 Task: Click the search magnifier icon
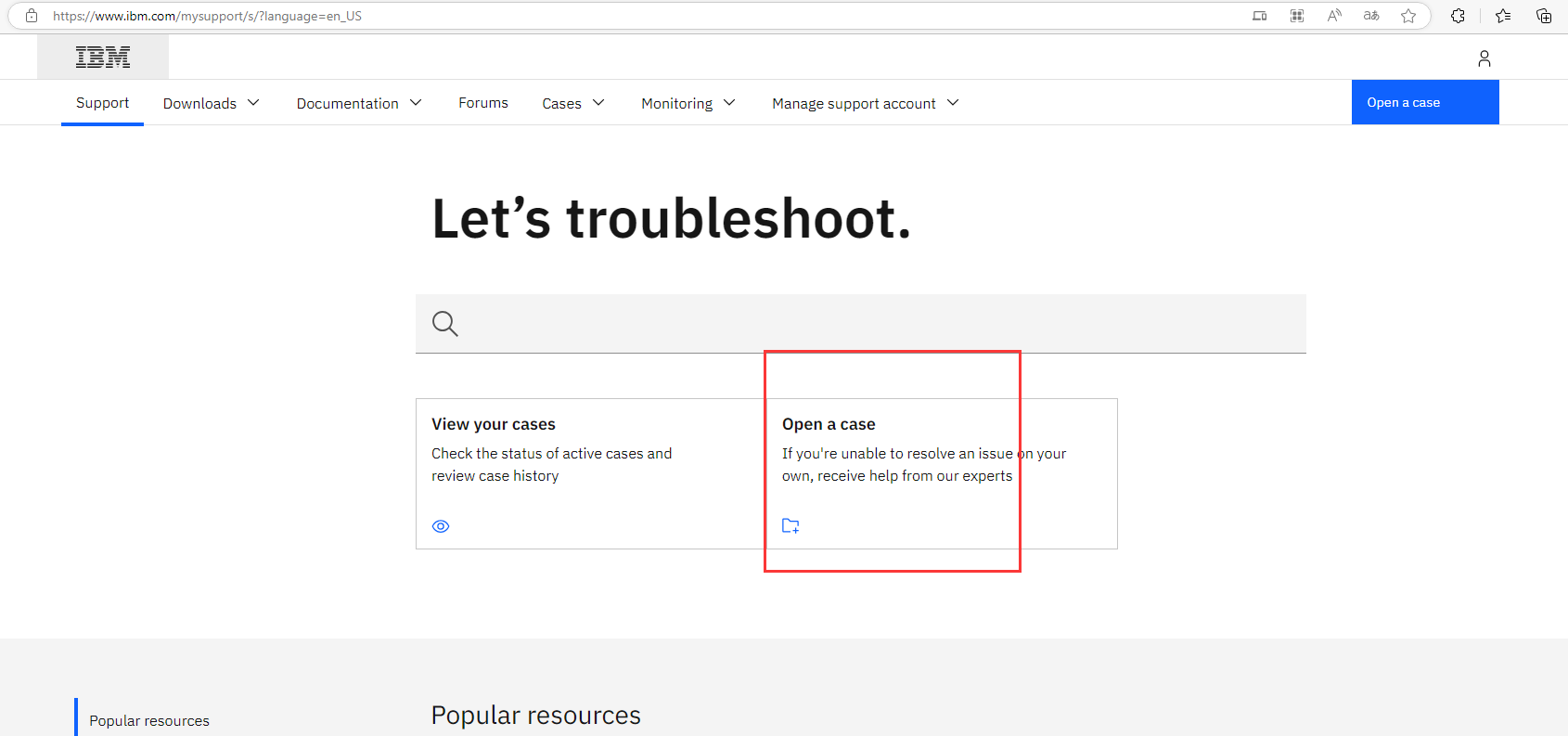click(445, 324)
